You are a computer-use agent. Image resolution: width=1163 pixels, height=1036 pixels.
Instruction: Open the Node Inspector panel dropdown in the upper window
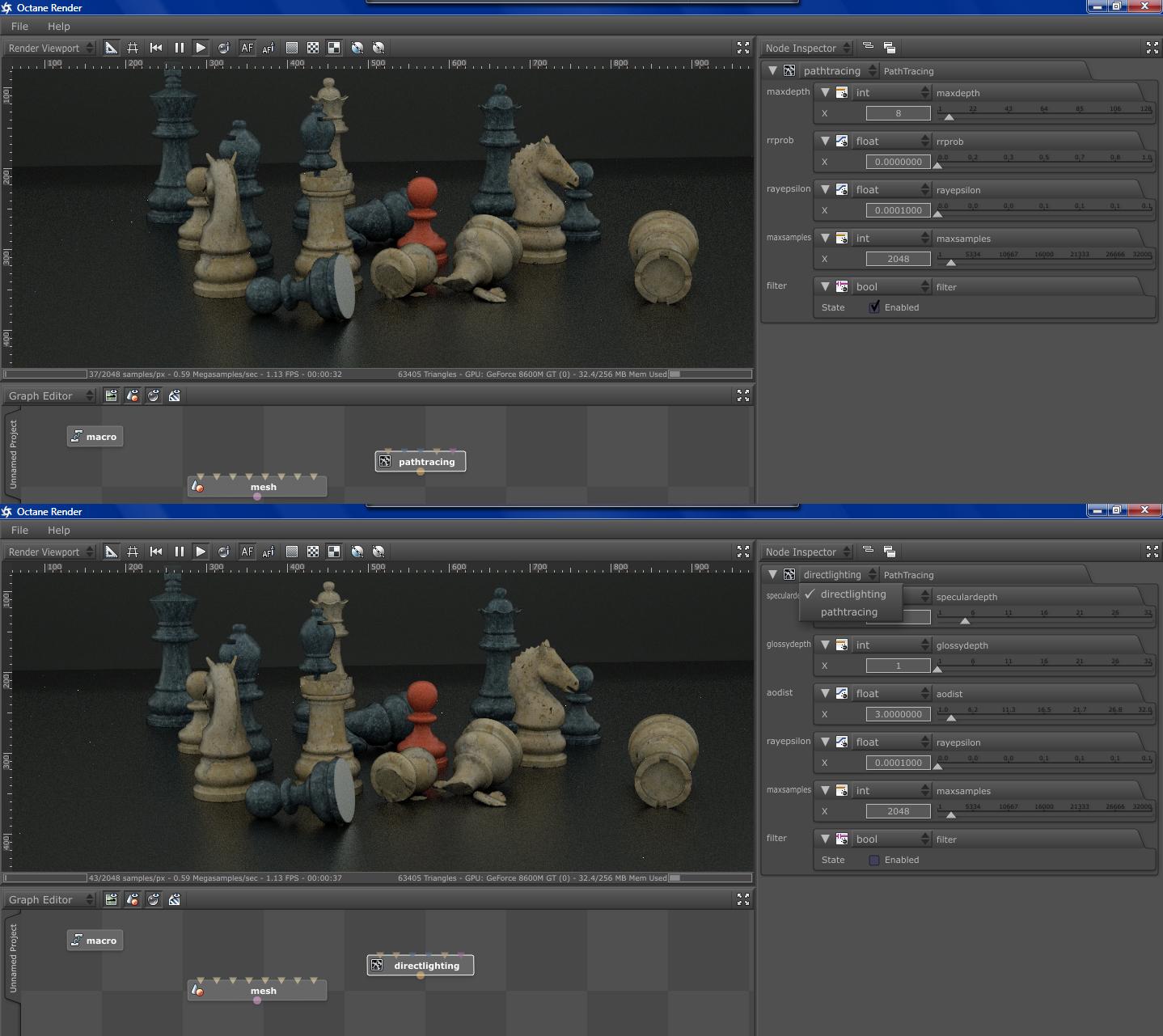coord(807,48)
